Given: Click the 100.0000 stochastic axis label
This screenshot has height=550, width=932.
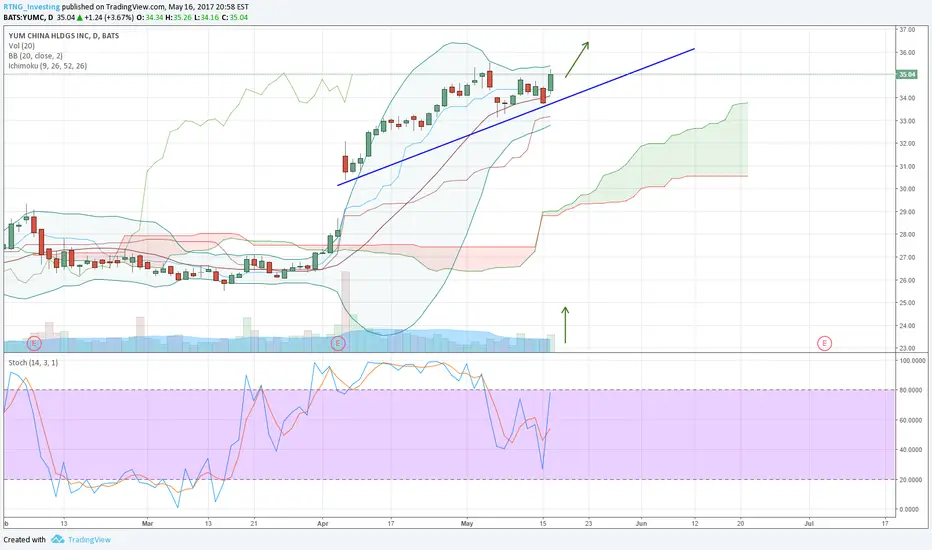Looking at the screenshot, I should click(912, 361).
